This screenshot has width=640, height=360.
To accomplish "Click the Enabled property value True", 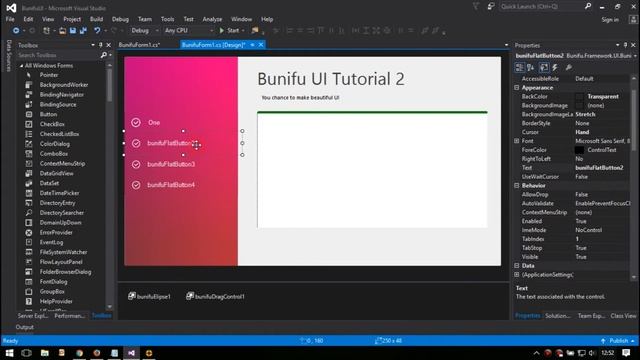I will click(x=602, y=221).
